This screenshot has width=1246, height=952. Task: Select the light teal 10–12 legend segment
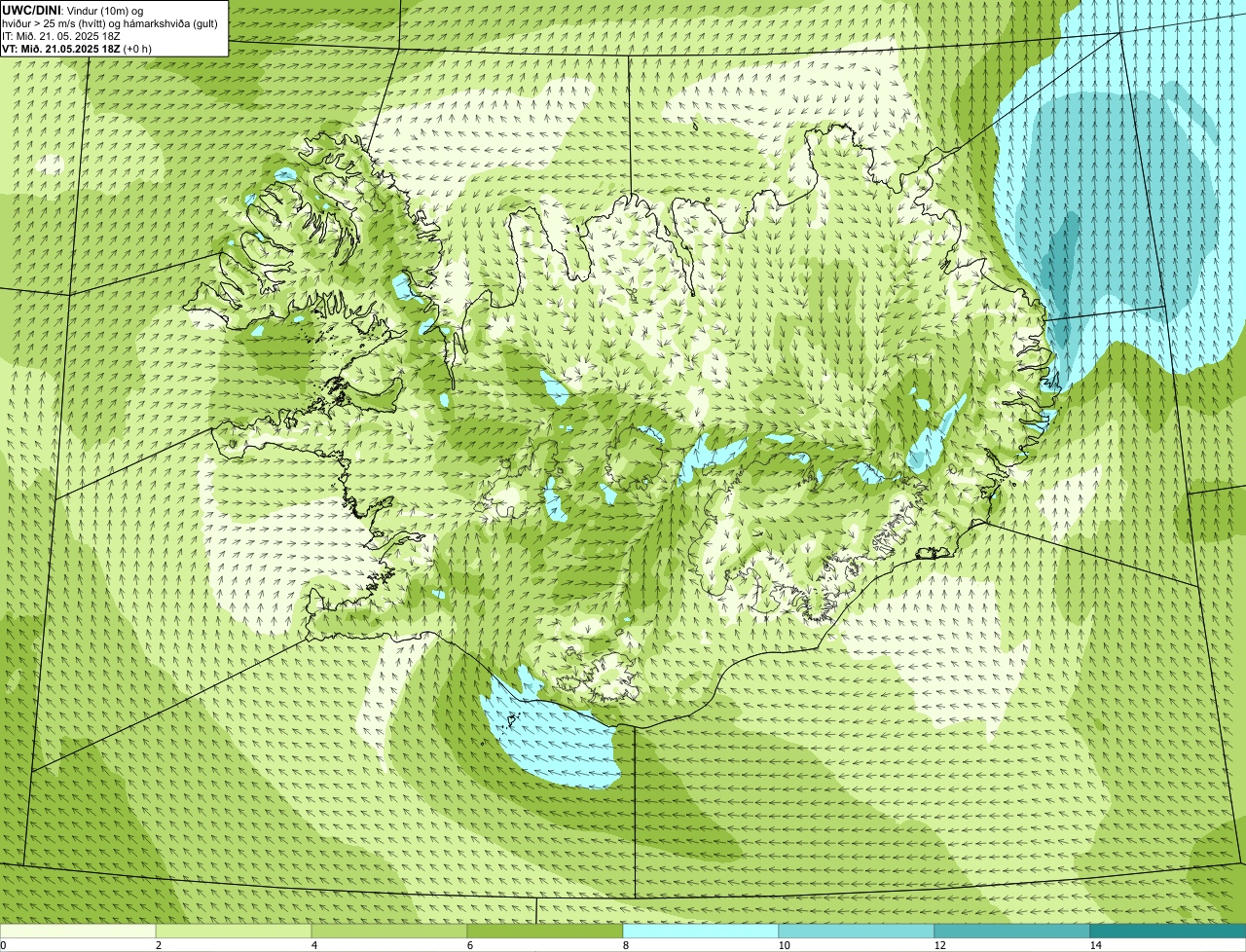click(857, 931)
